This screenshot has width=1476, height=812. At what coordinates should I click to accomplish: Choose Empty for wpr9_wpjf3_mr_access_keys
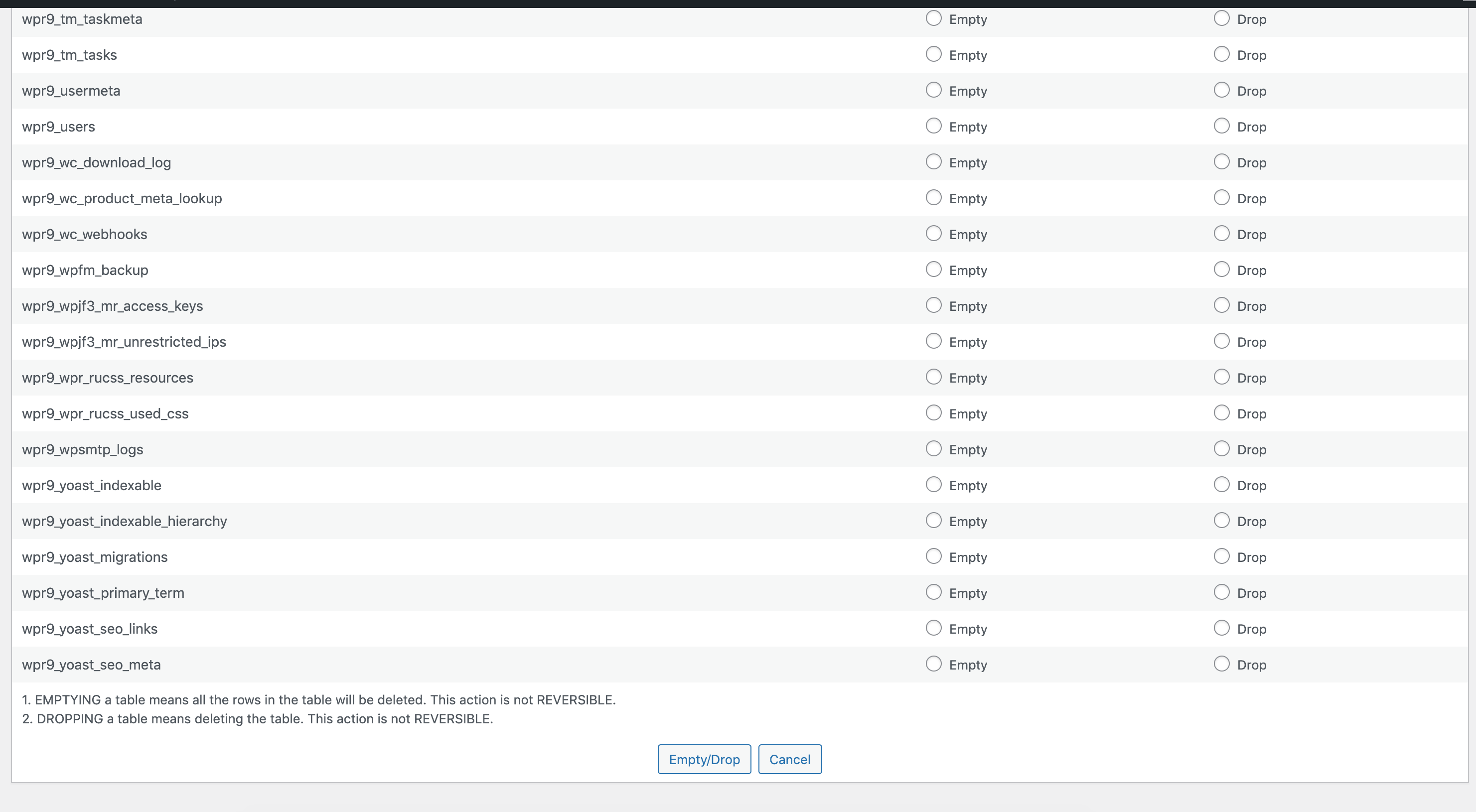[x=933, y=305]
